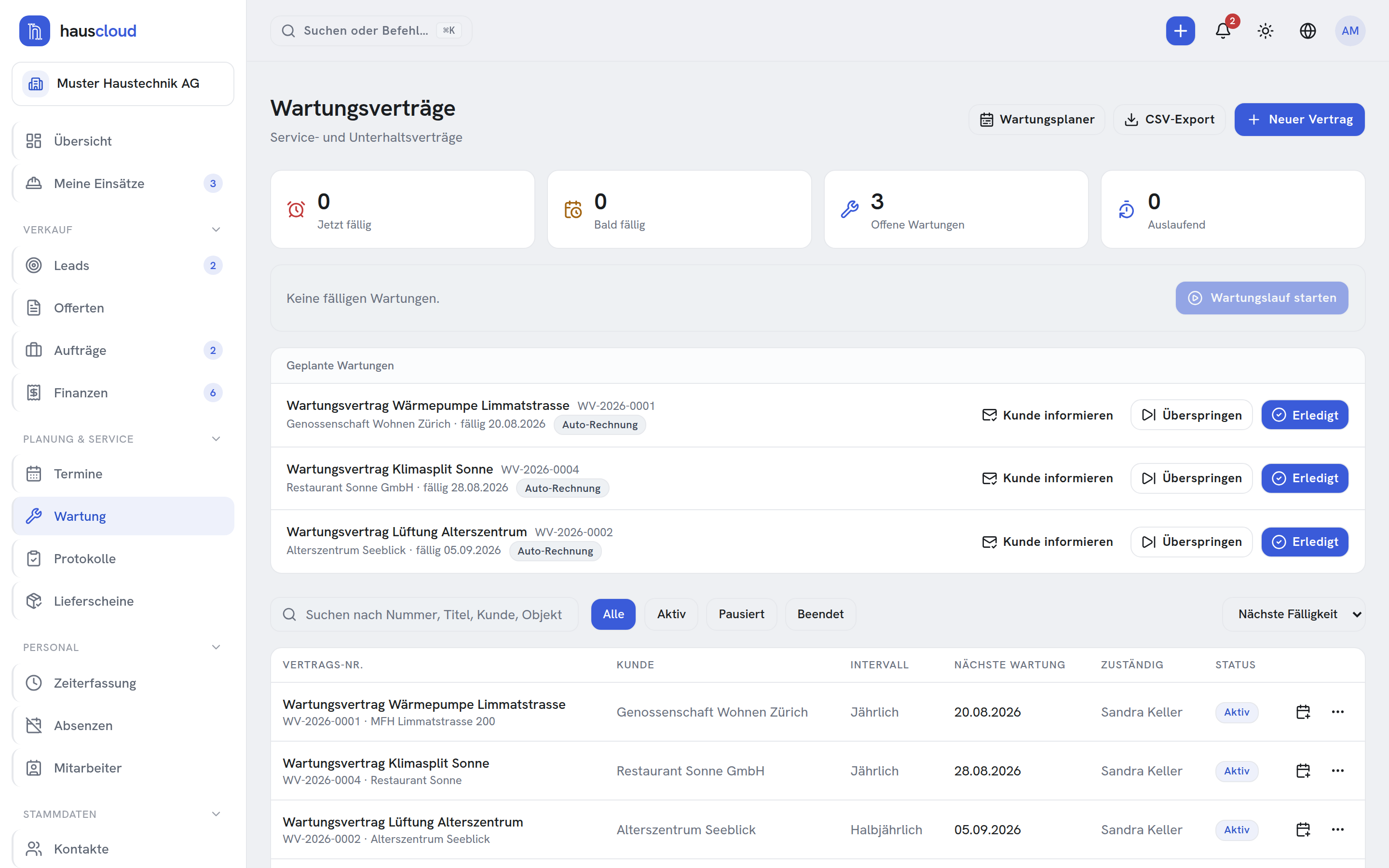The width and height of the screenshot is (1389, 868).
Task: Open Mitarbeiter
Action: tap(123, 768)
